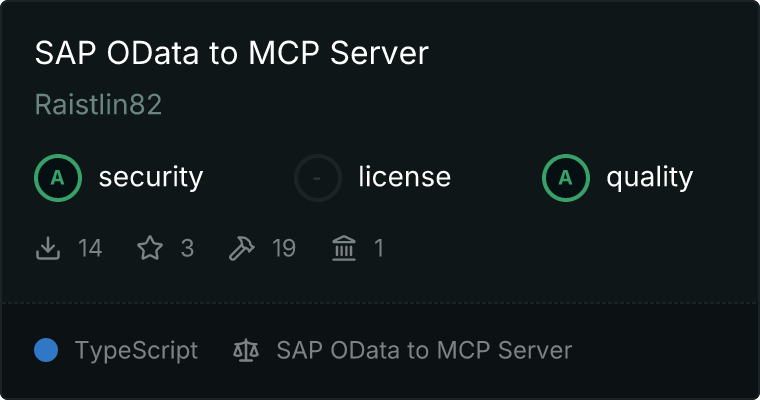
Task: Click the blue TypeScript language dot
Action: tap(46, 350)
